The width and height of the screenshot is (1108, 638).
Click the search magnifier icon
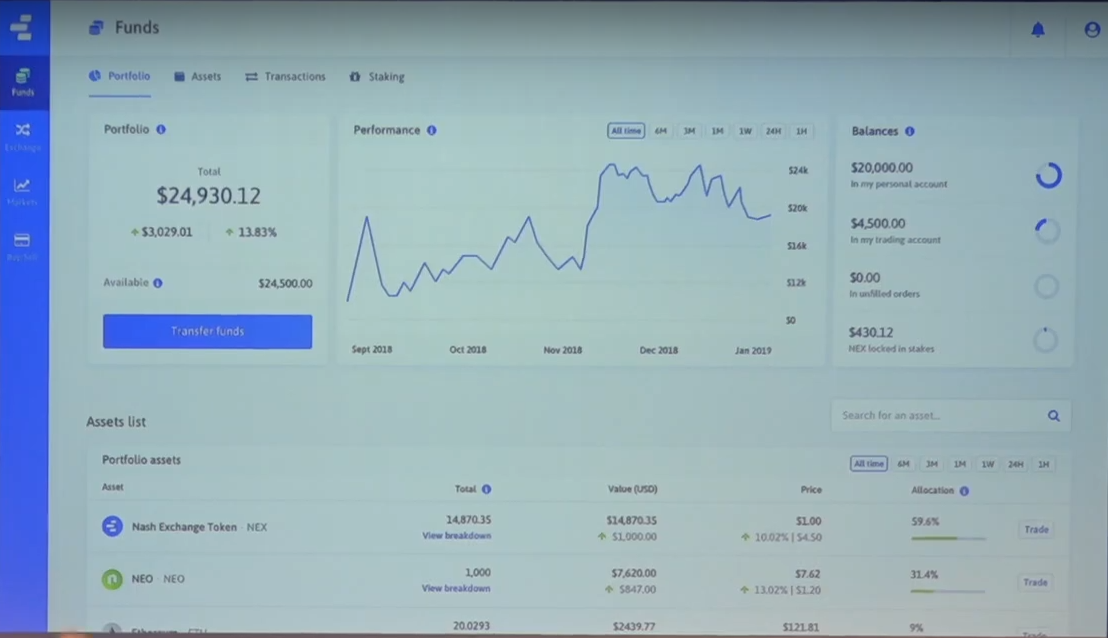[x=1054, y=416]
